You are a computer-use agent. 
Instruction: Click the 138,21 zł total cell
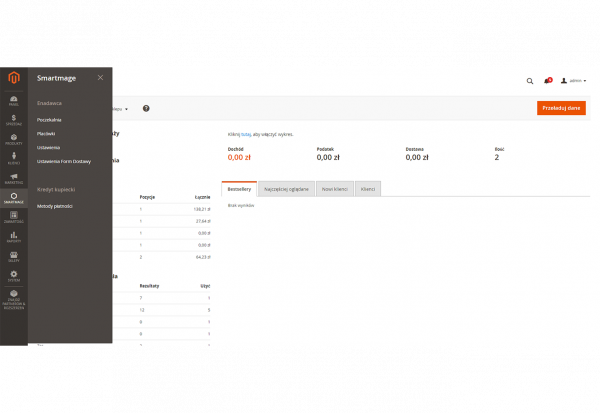202,209
